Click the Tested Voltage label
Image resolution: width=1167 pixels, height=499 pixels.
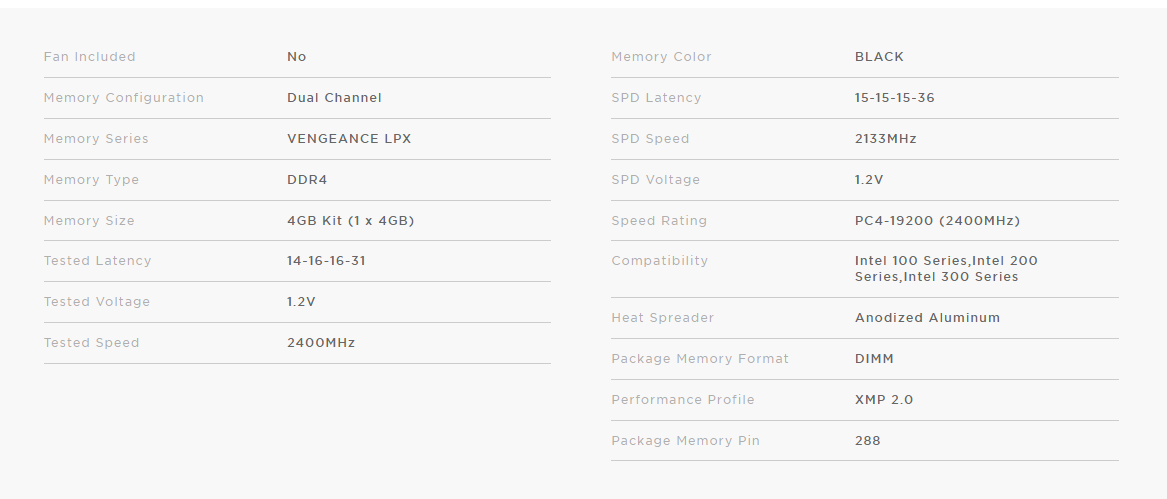pos(97,302)
